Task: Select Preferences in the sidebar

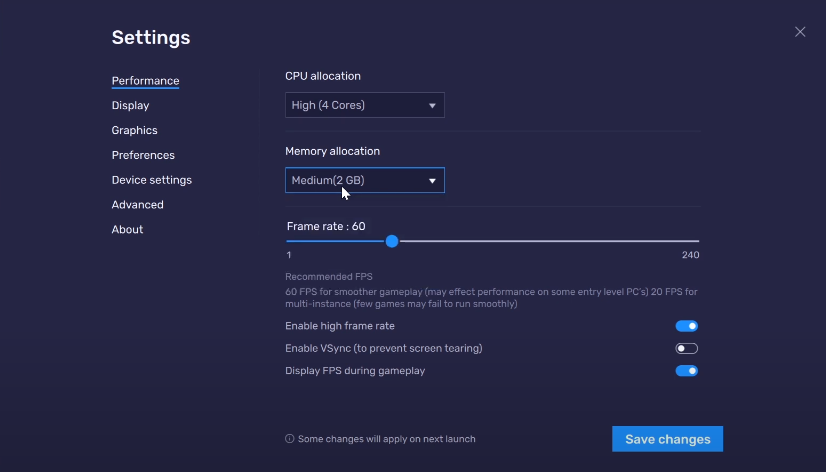Action: (143, 155)
